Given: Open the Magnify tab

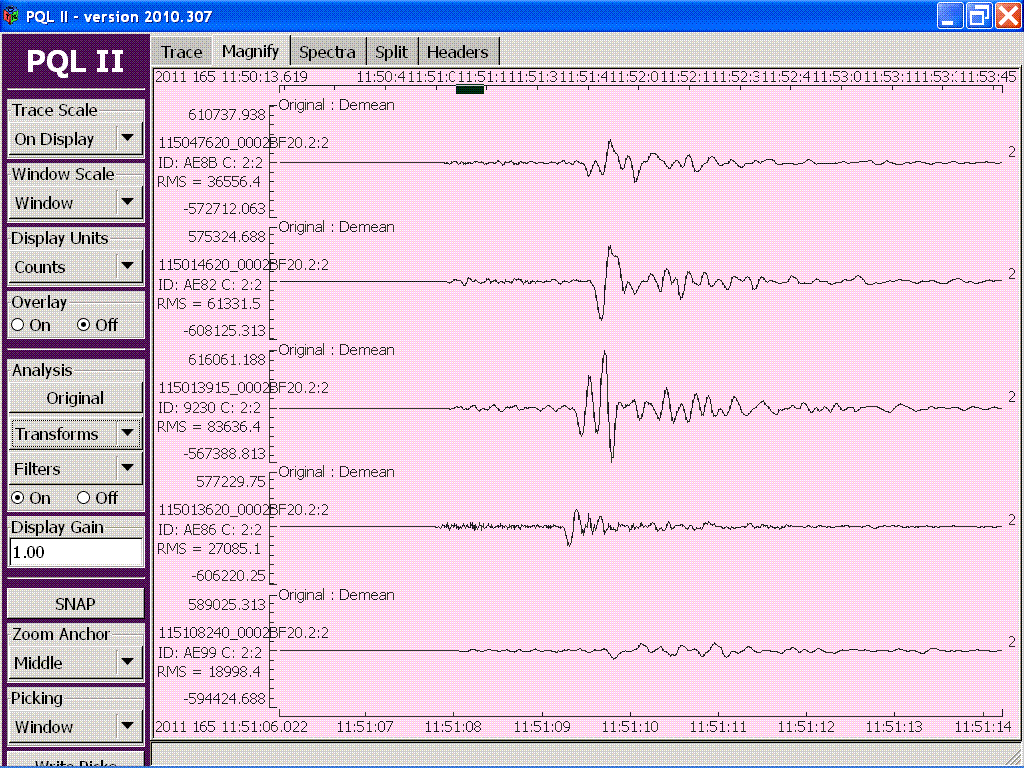Looking at the screenshot, I should pyautogui.click(x=250, y=50).
